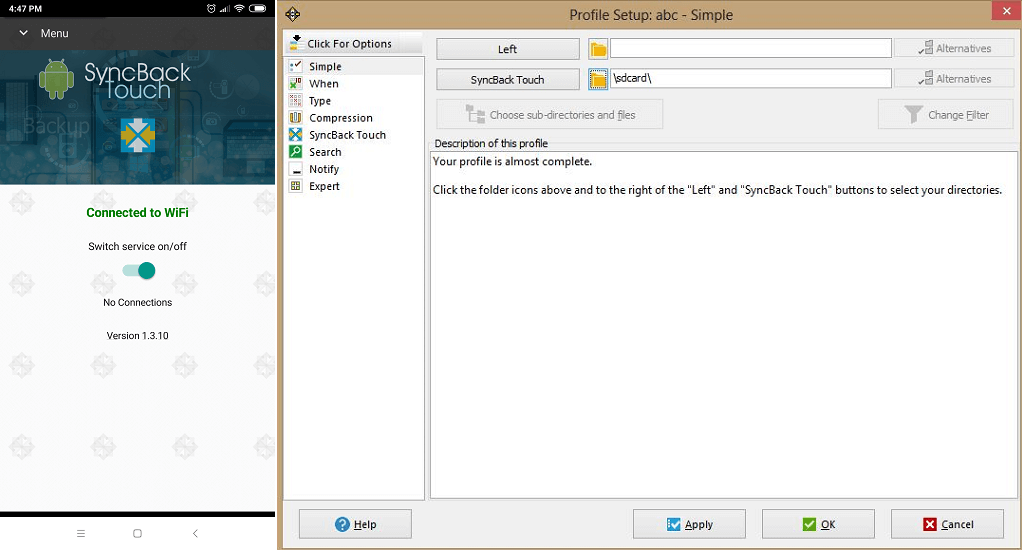
Task: Cancel the profile setup
Action: 948,524
